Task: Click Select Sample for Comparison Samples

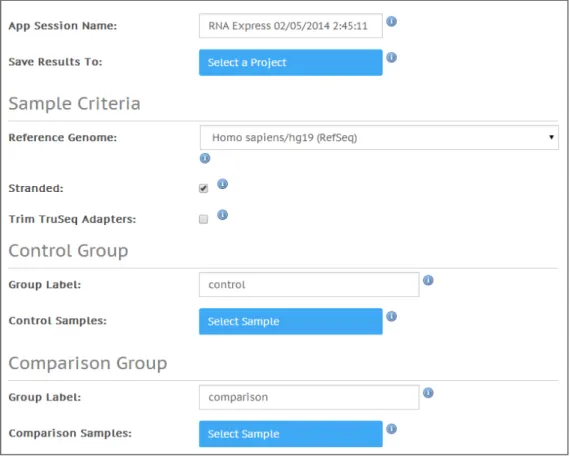Action: [x=290, y=434]
